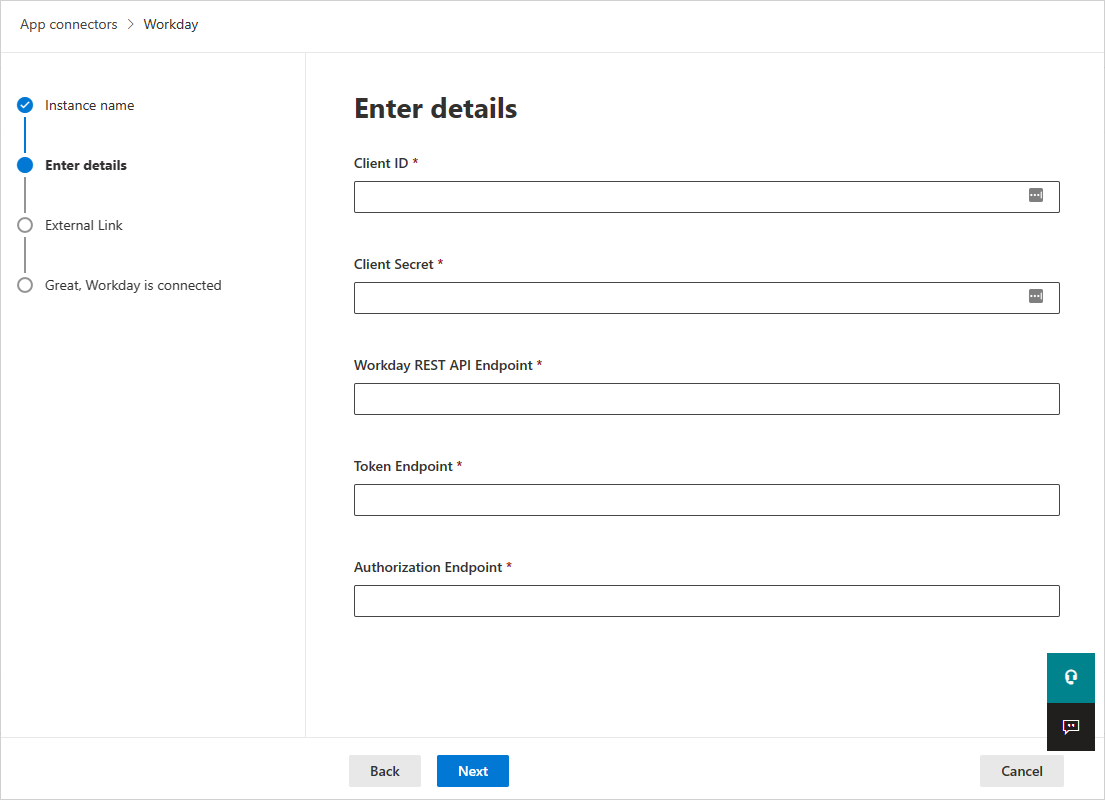Cancel the connector setup

coord(1021,771)
